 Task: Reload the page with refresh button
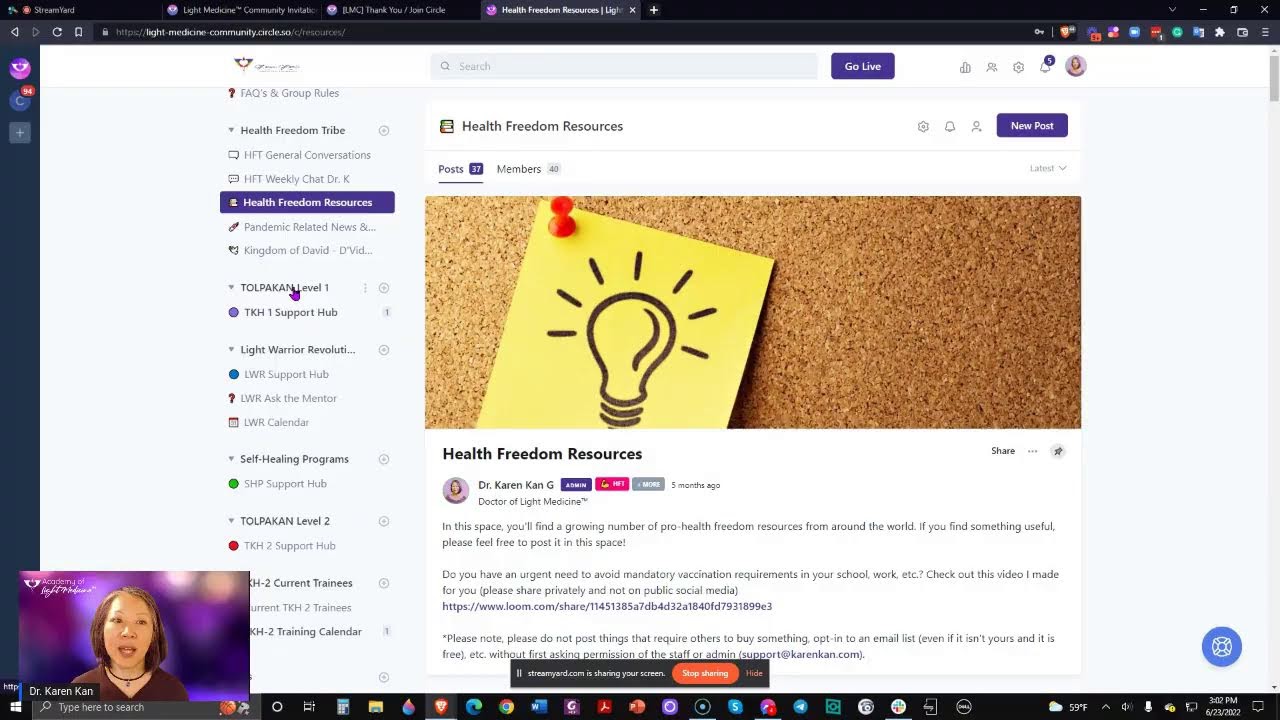(57, 32)
